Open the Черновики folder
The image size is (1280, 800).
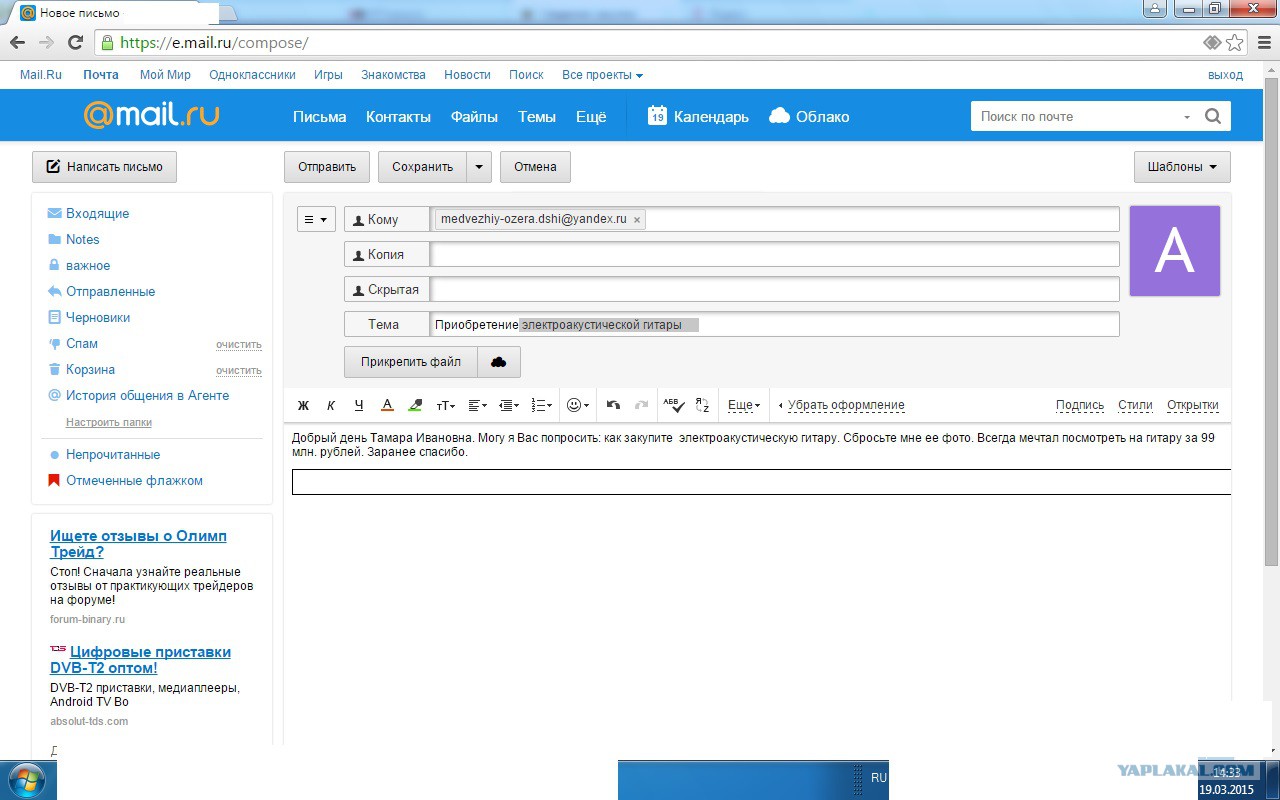click(98, 318)
